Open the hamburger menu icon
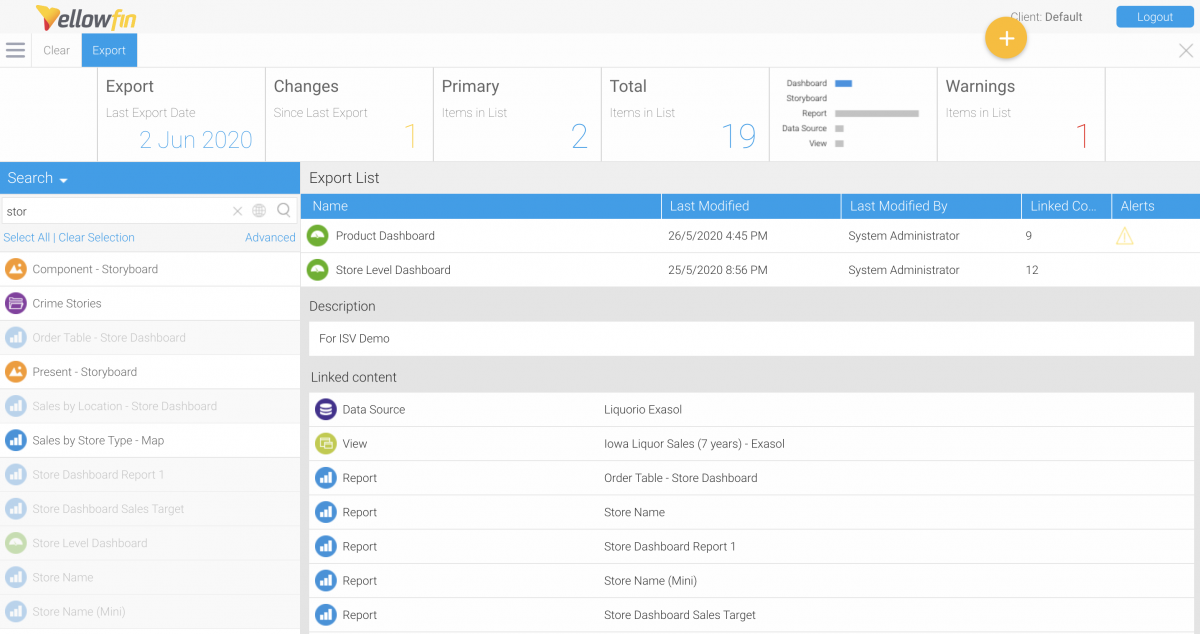1200x634 pixels. click(x=15, y=50)
